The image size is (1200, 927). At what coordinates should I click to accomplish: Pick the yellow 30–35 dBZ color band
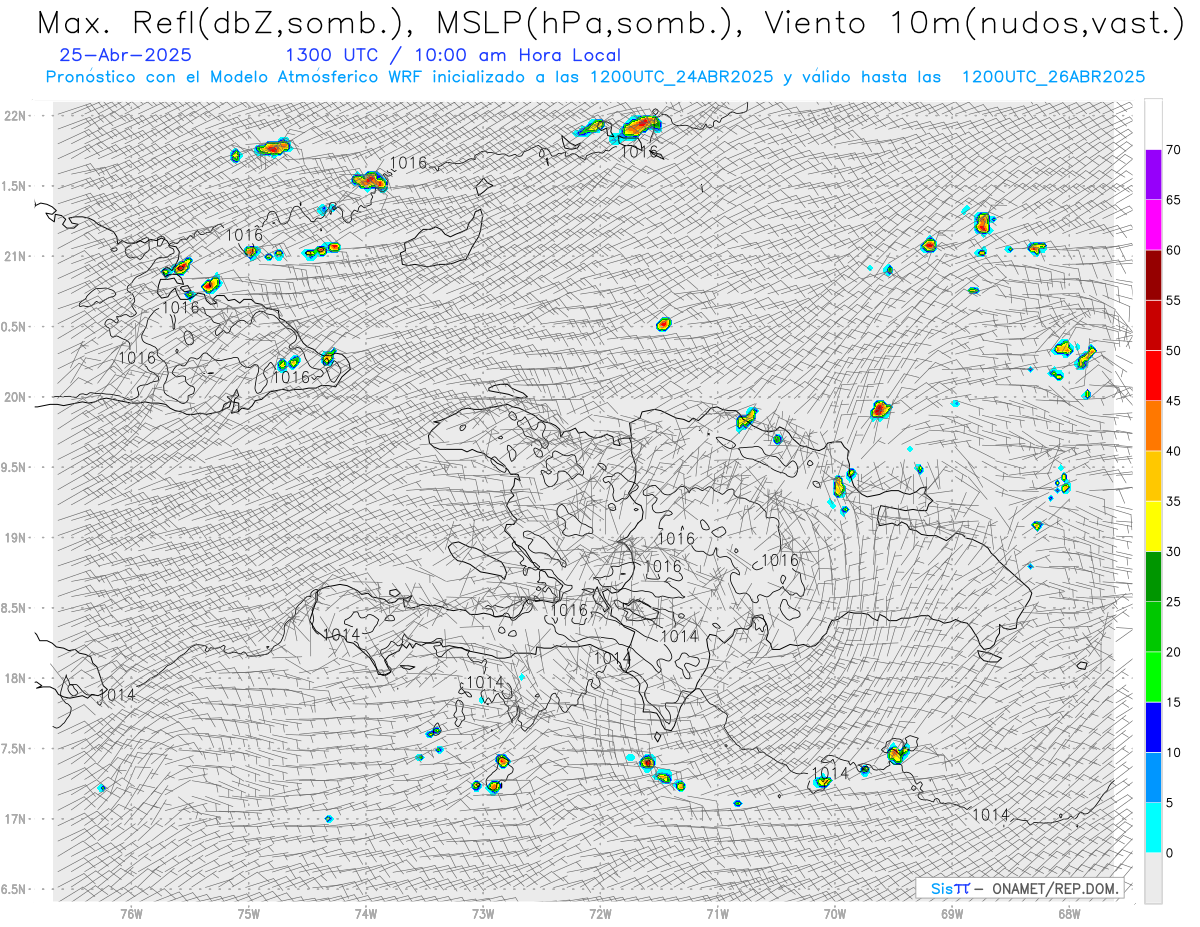[1153, 526]
